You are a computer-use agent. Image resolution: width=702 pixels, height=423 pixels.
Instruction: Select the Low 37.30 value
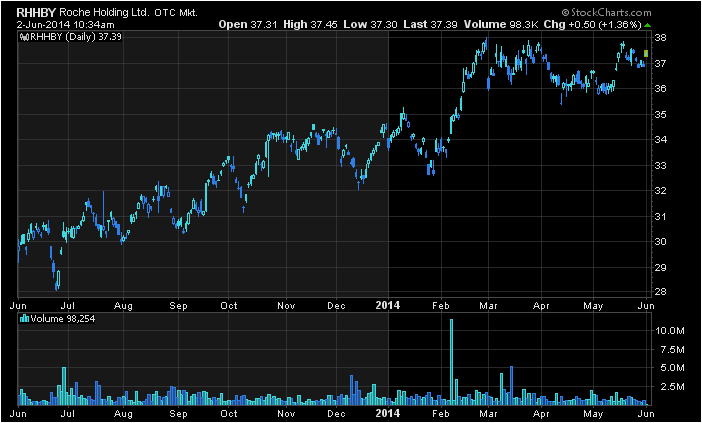(370, 25)
